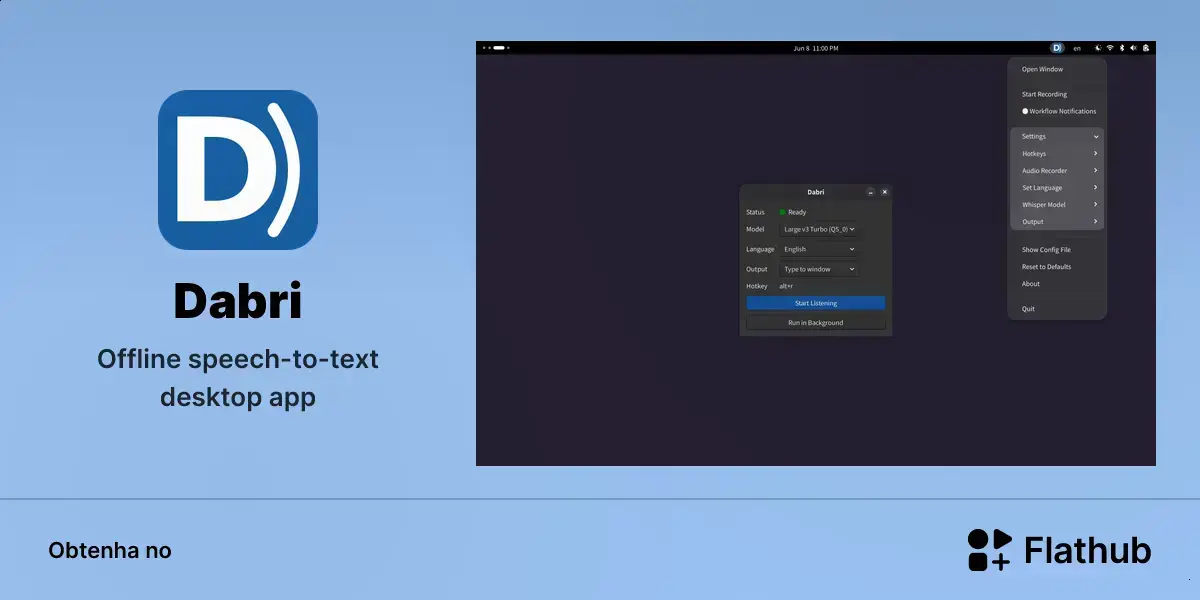Toggle Workflow Notifications option
This screenshot has height=600, width=1200.
pos(1058,111)
